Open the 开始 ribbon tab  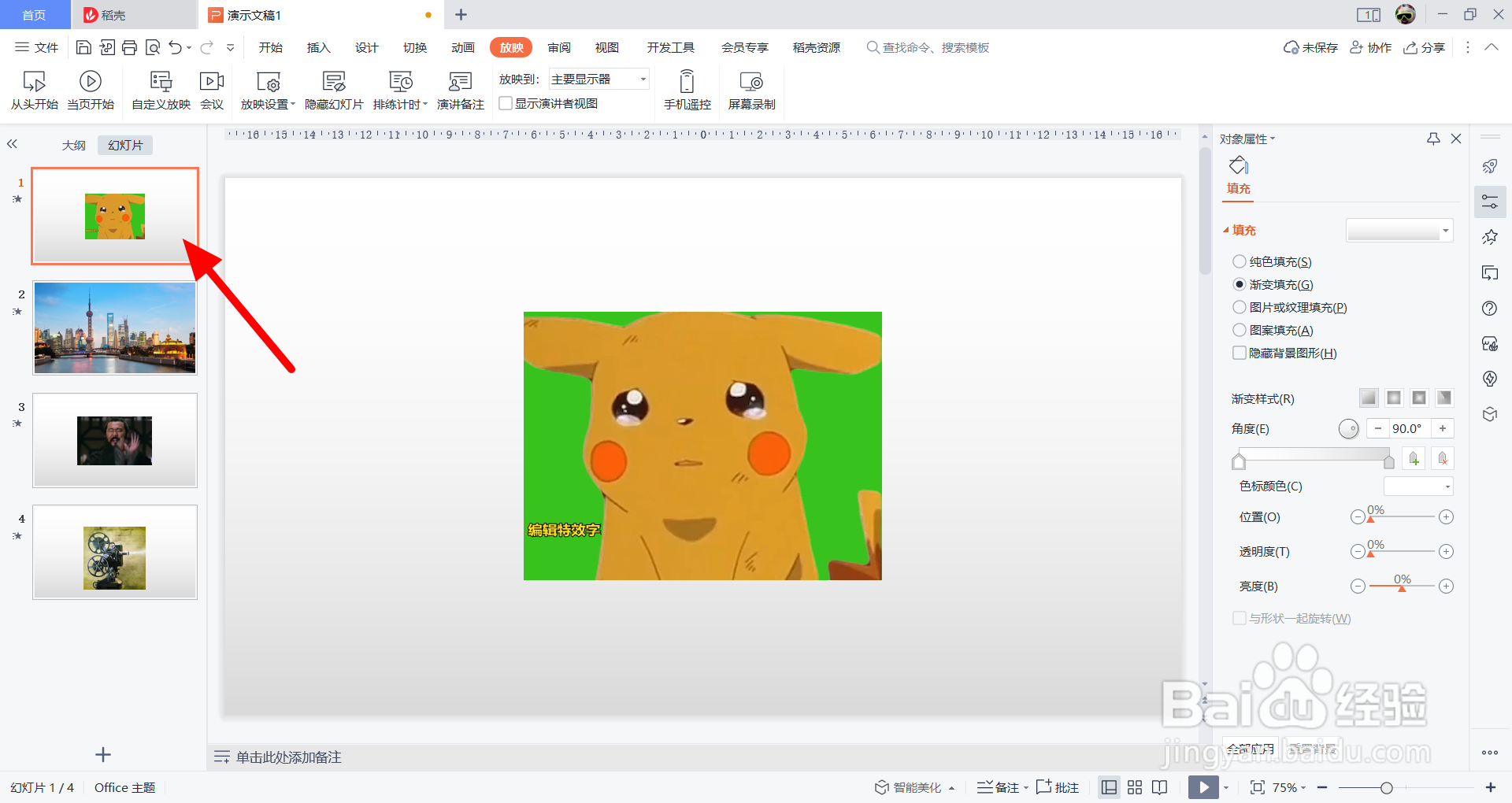pos(270,47)
